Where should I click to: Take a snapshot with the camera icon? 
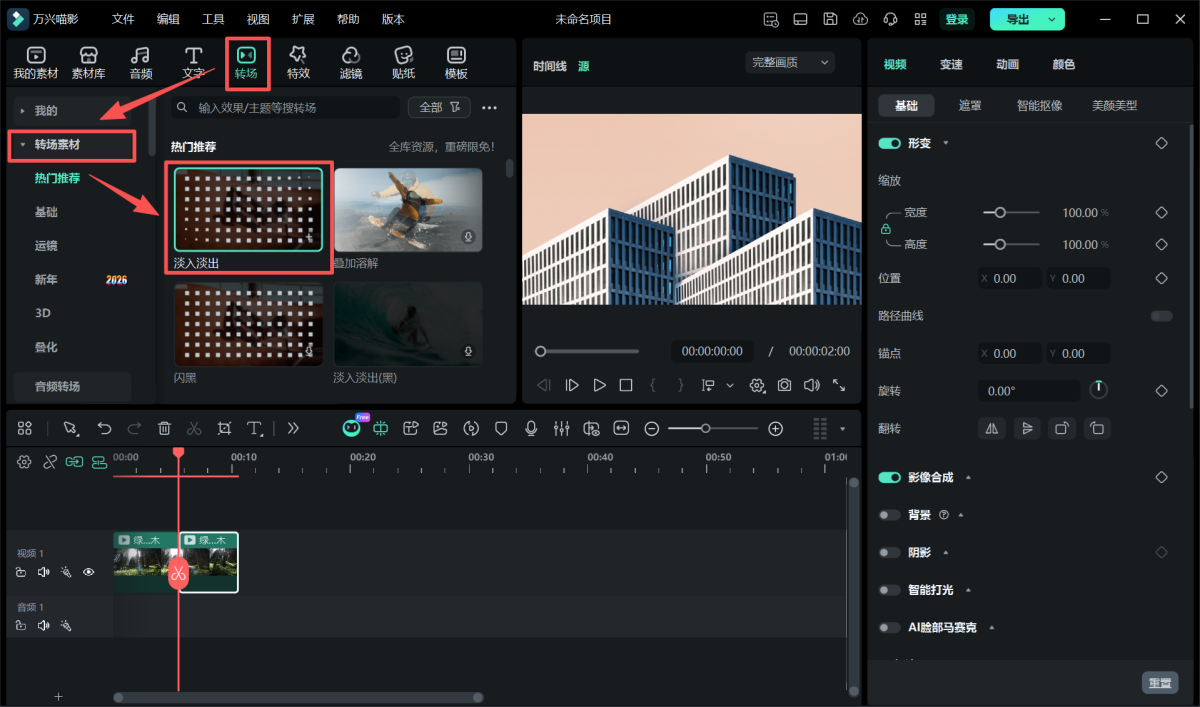(x=785, y=385)
